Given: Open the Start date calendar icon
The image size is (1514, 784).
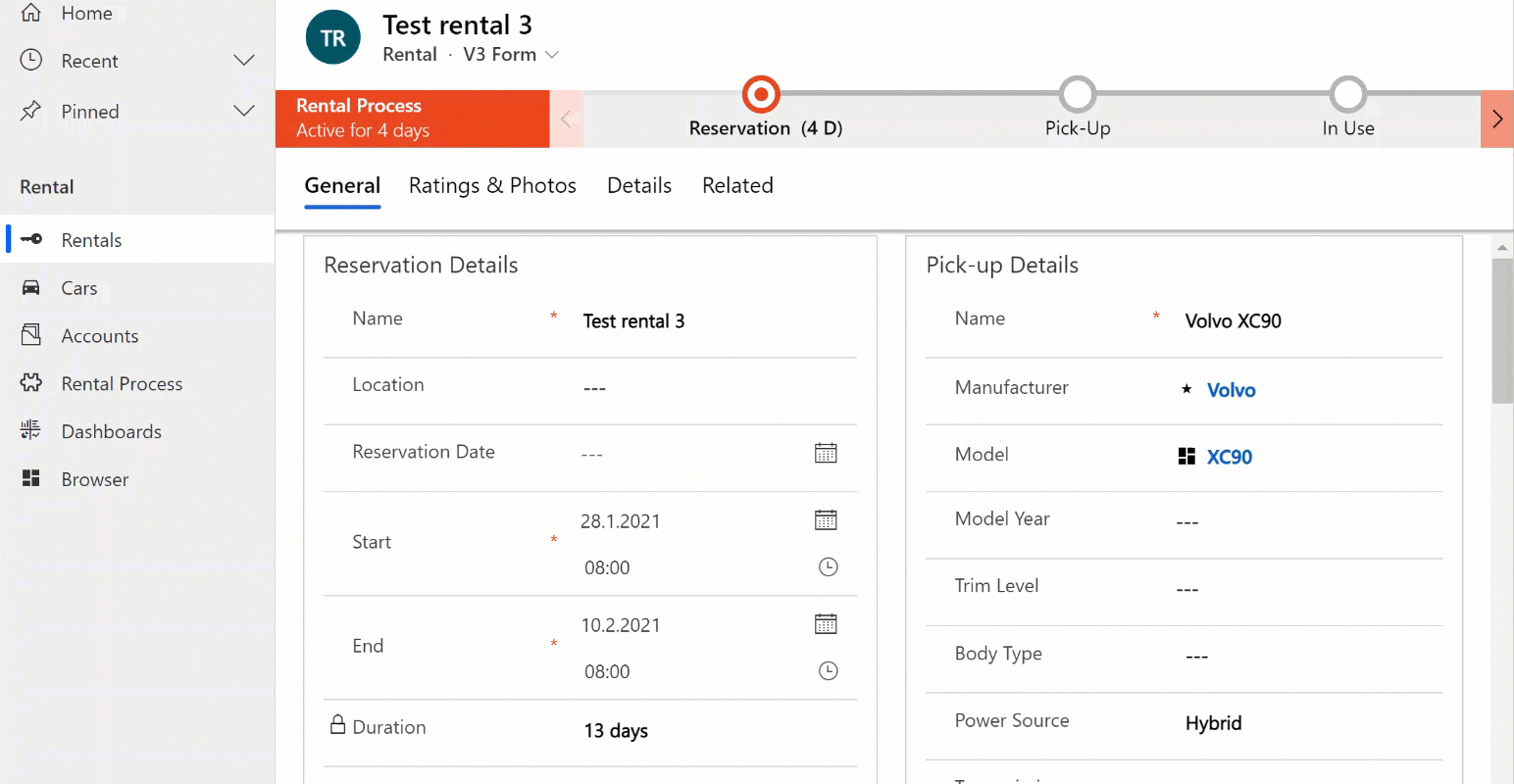Looking at the screenshot, I should (x=826, y=520).
